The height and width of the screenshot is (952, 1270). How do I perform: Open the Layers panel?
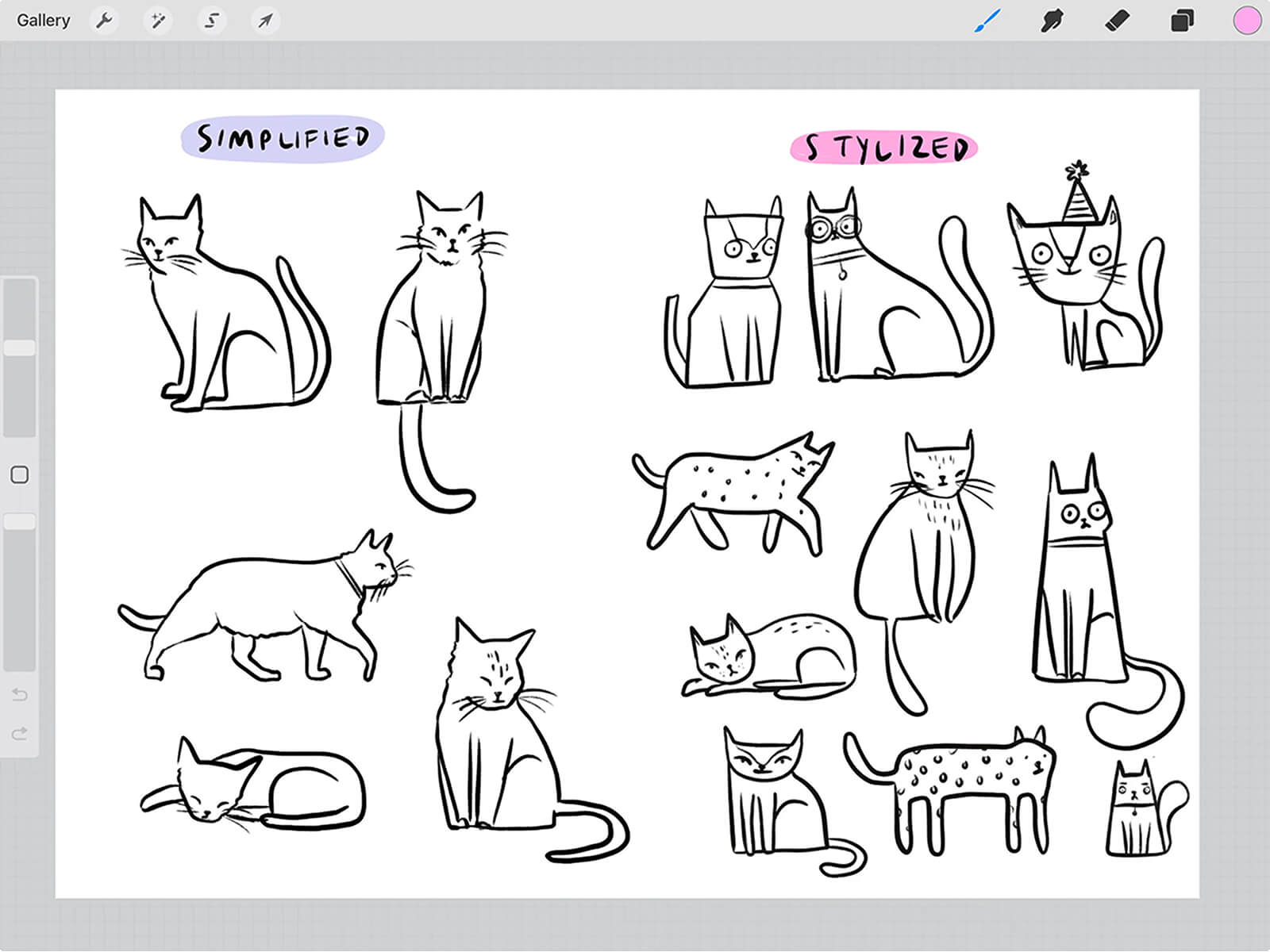tap(1182, 21)
